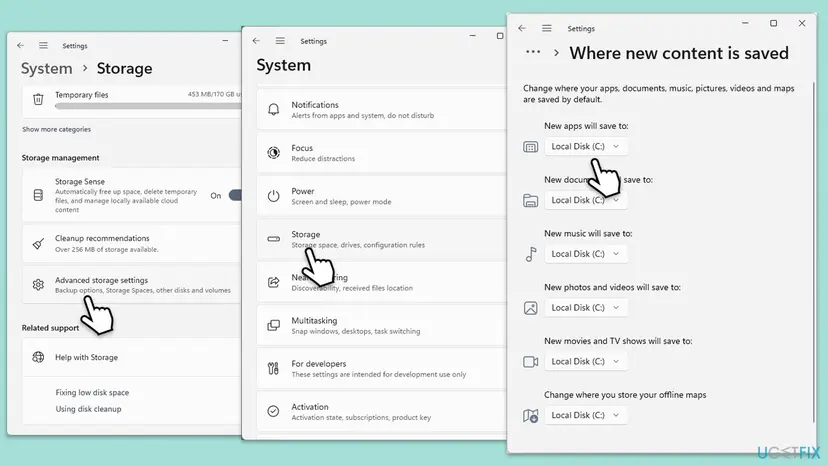Expand Help with Storage section
The height and width of the screenshot is (466, 828).
(131, 357)
